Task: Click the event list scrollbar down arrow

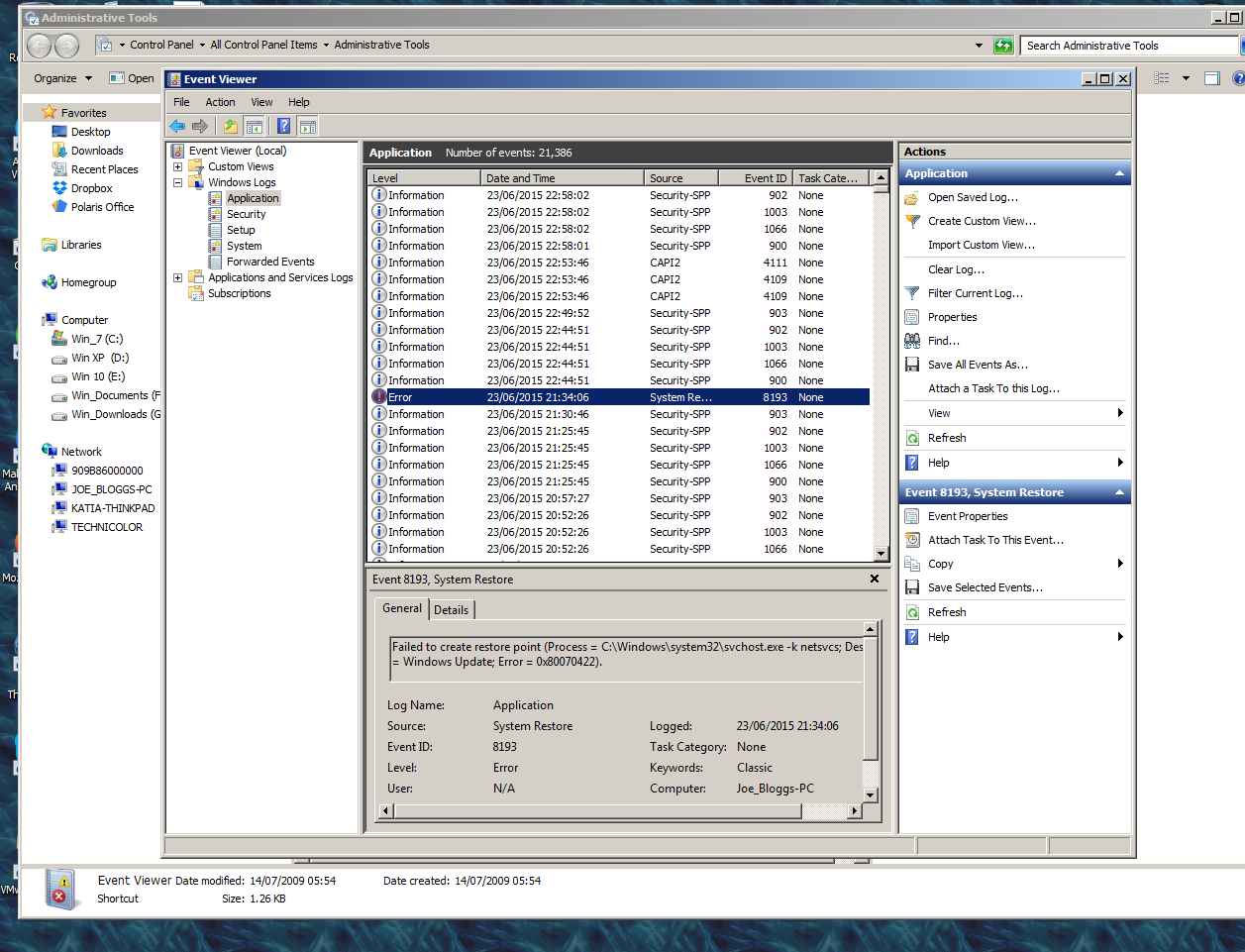Action: pyautogui.click(x=882, y=554)
